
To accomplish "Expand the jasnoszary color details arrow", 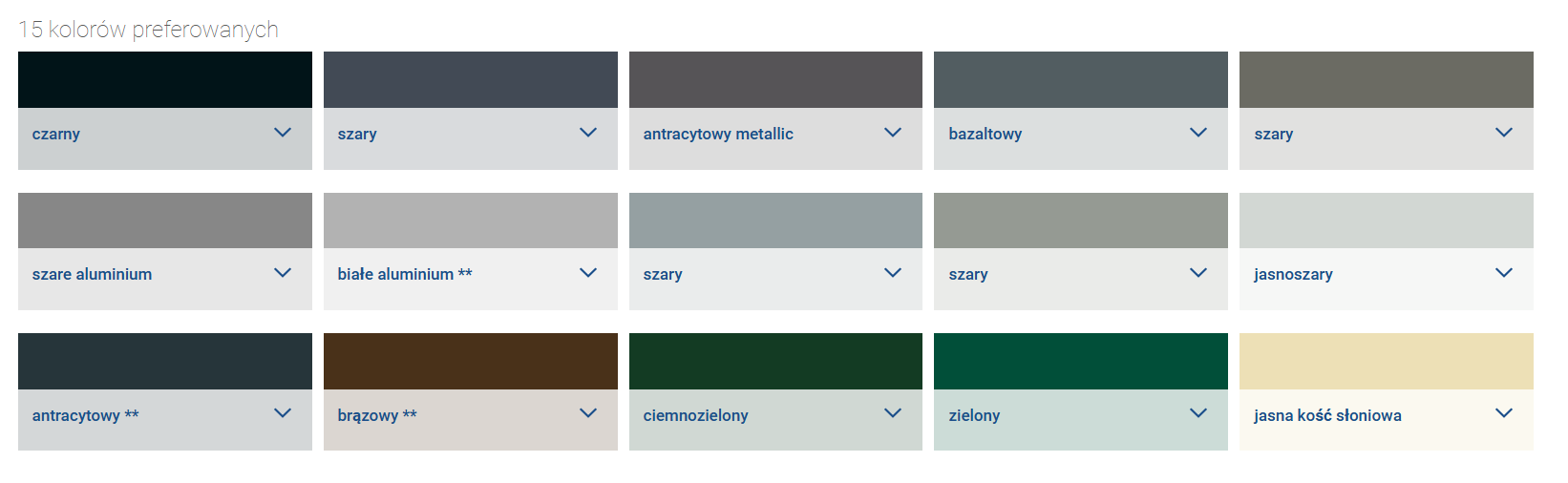I will click(1504, 273).
